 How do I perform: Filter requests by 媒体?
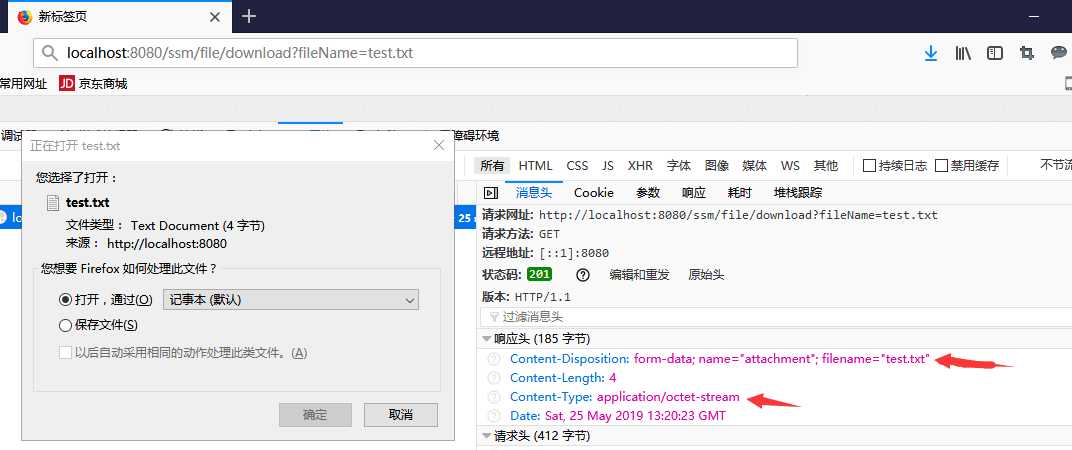(x=755, y=166)
